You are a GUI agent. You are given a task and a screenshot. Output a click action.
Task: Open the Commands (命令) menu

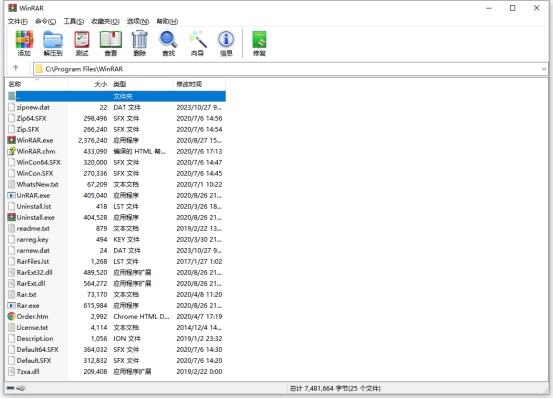(x=45, y=21)
